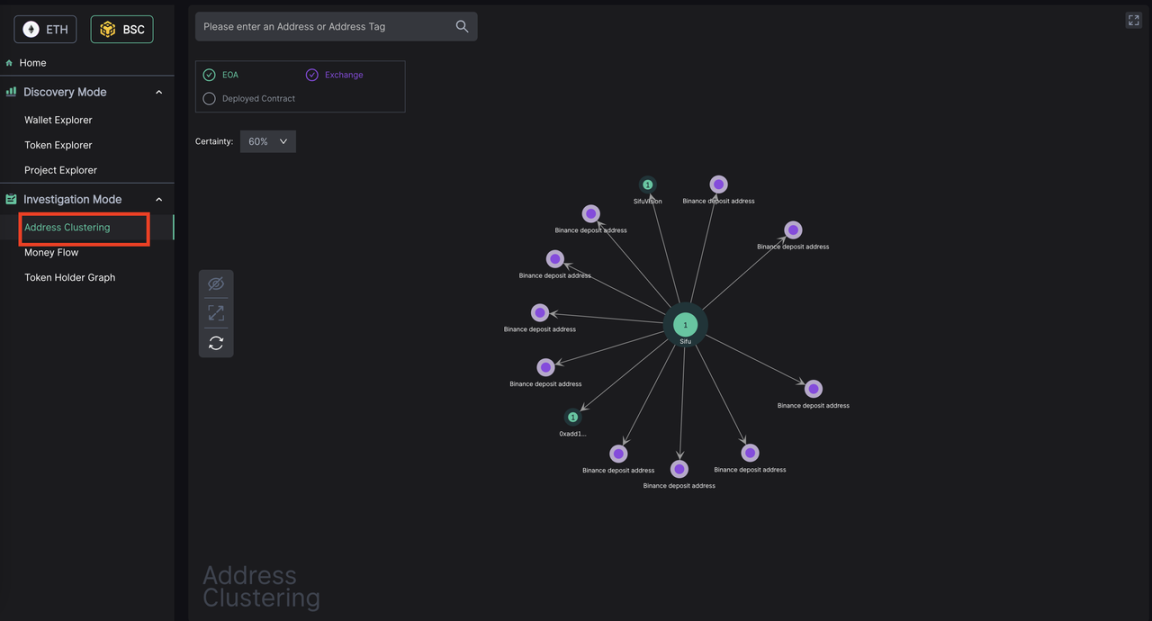Toggle the EOA filter checkbox

tap(209, 75)
